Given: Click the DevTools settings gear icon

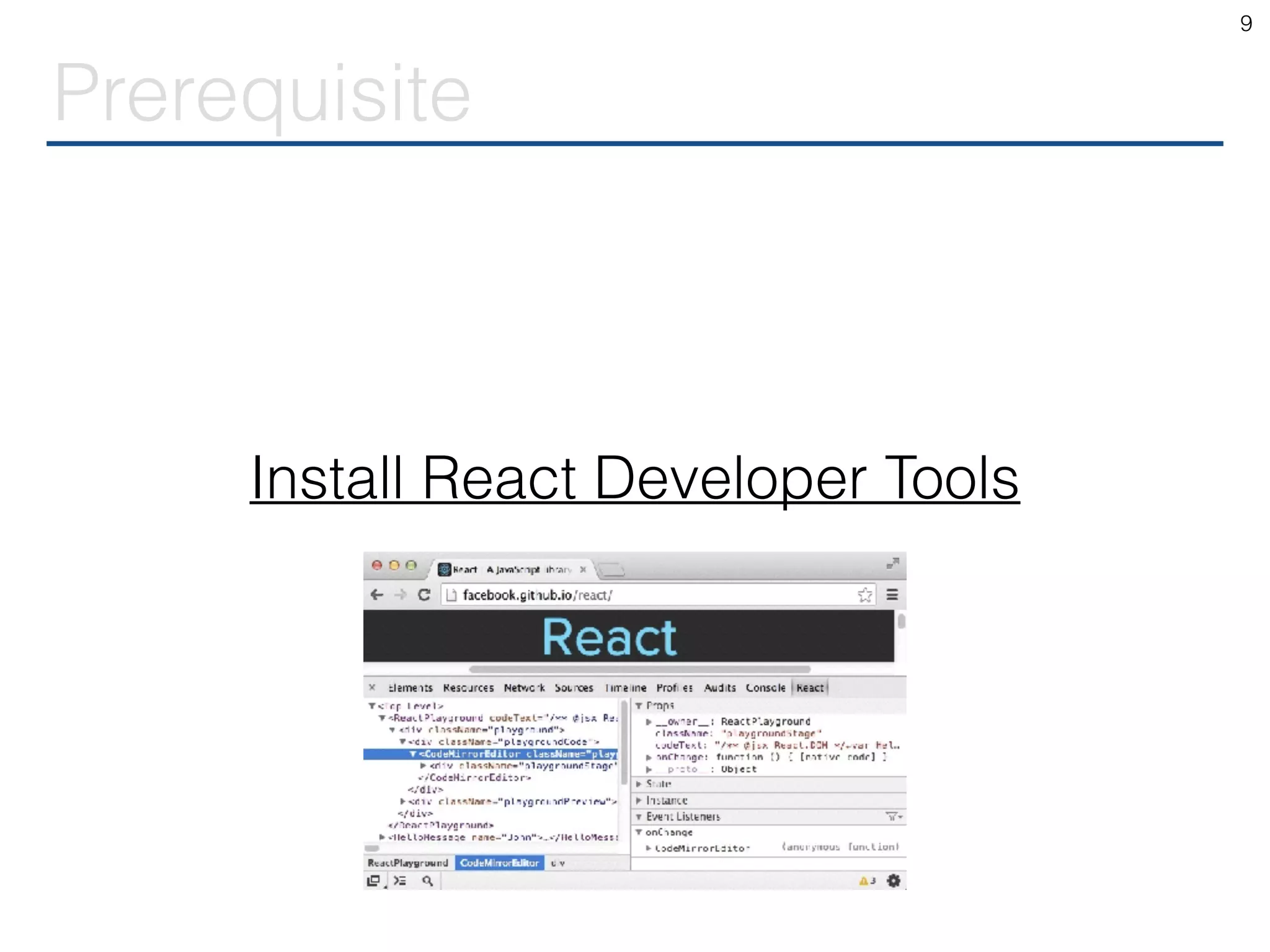Looking at the screenshot, I should 893,881.
